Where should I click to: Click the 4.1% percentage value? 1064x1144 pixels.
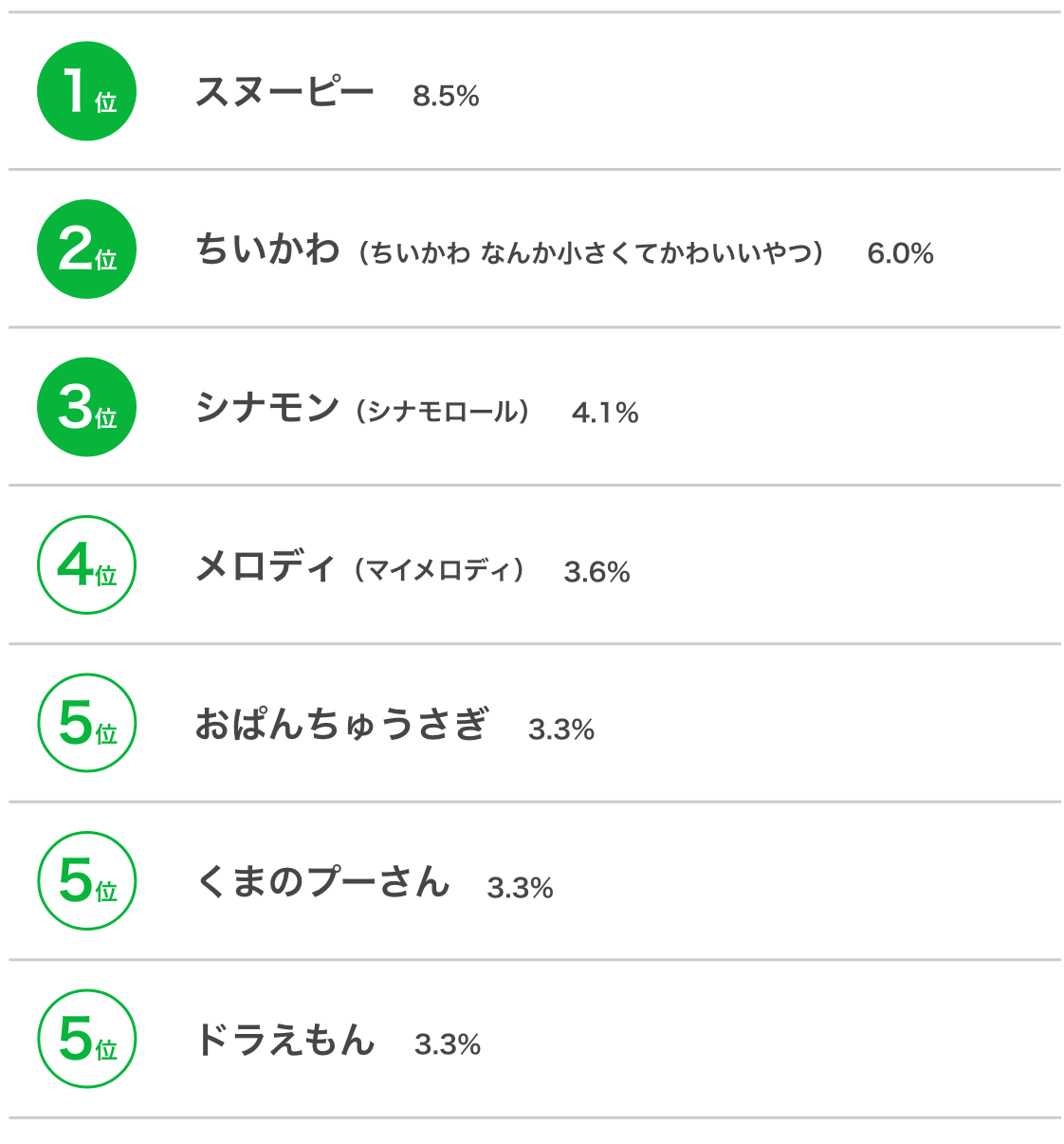pyautogui.click(x=605, y=414)
